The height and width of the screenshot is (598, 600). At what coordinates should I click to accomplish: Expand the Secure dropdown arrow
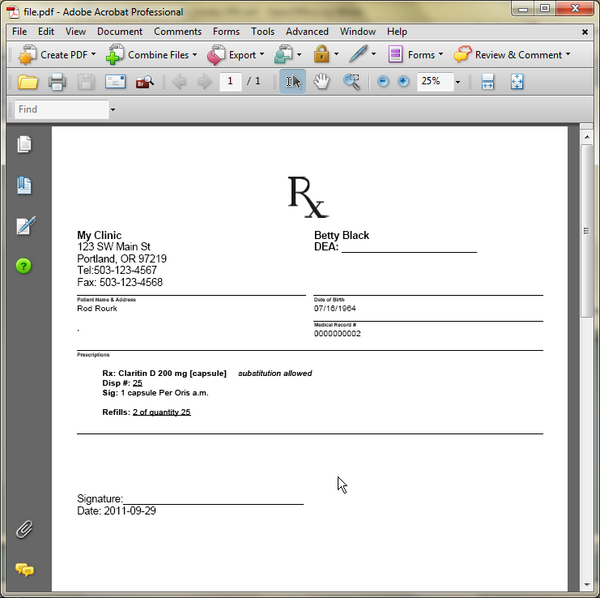pos(336,55)
